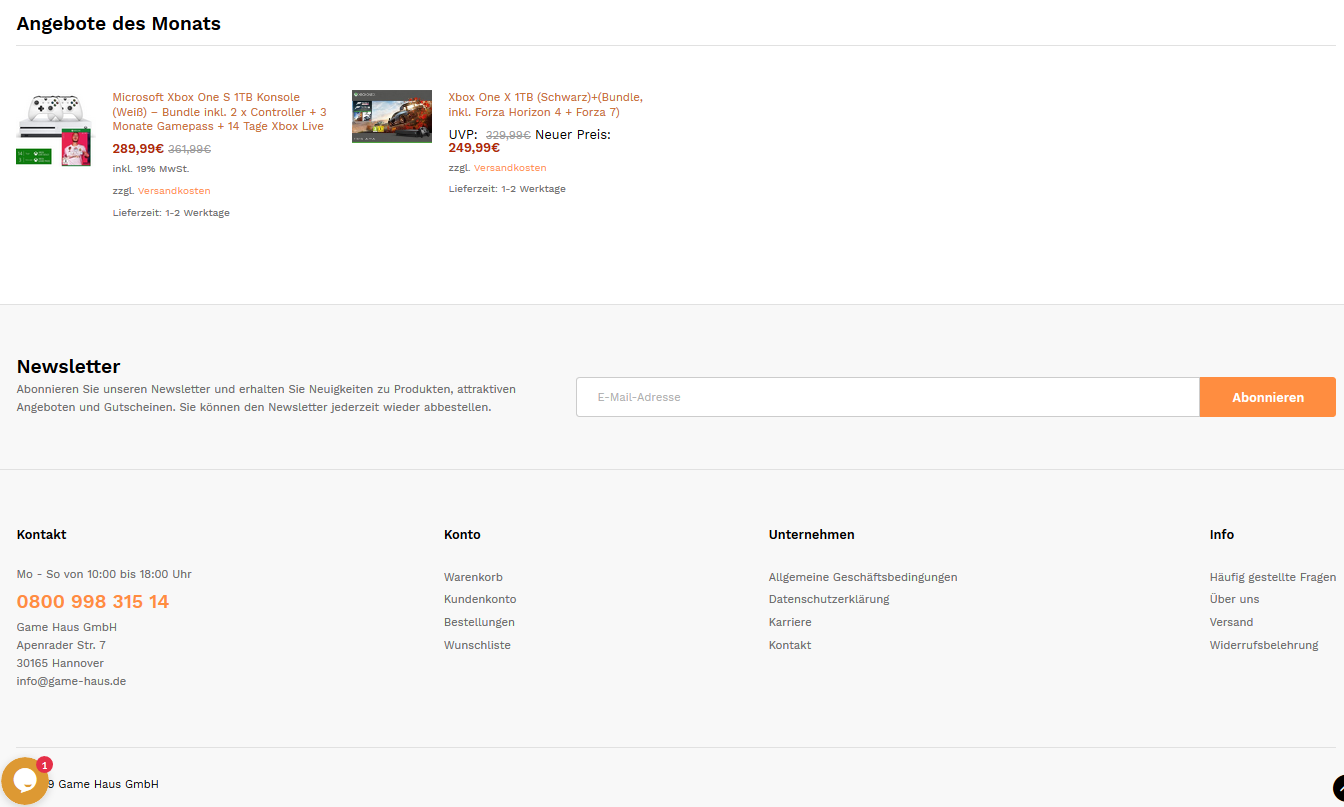This screenshot has height=807, width=1344.
Task: Open Microsoft Xbox One S 1TB product link
Action: [219, 112]
